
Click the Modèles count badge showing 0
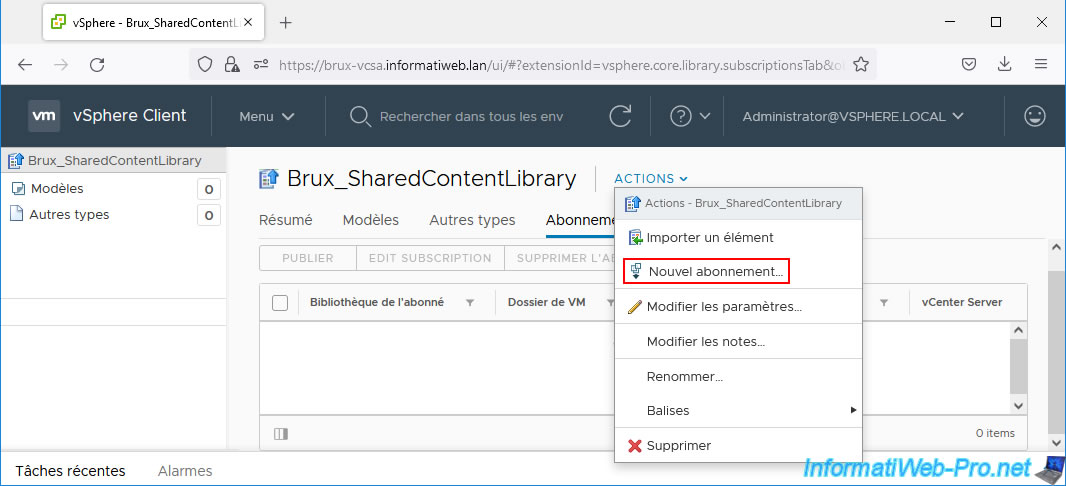coord(209,190)
